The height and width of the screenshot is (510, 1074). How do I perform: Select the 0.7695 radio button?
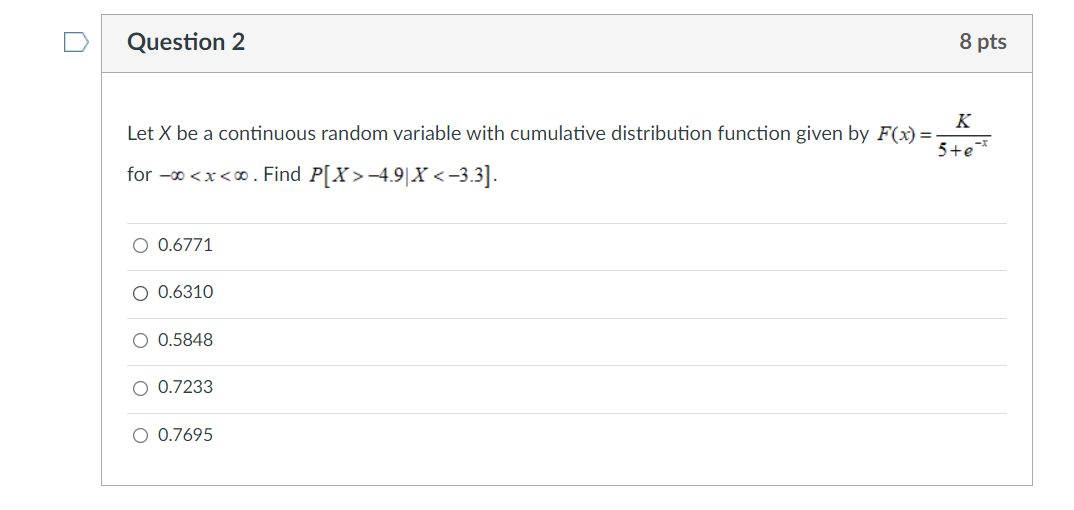click(x=140, y=436)
